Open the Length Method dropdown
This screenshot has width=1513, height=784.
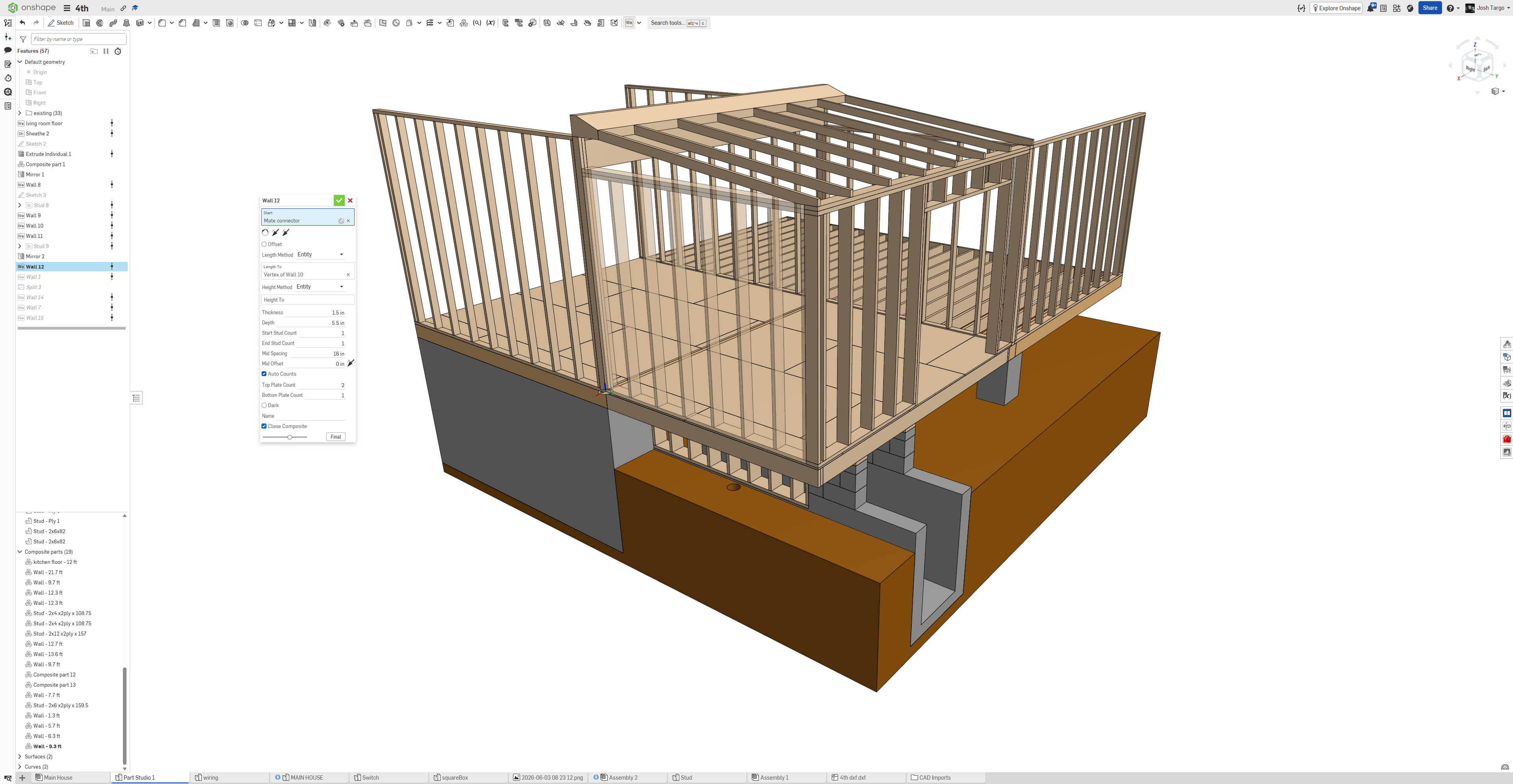tap(320, 255)
